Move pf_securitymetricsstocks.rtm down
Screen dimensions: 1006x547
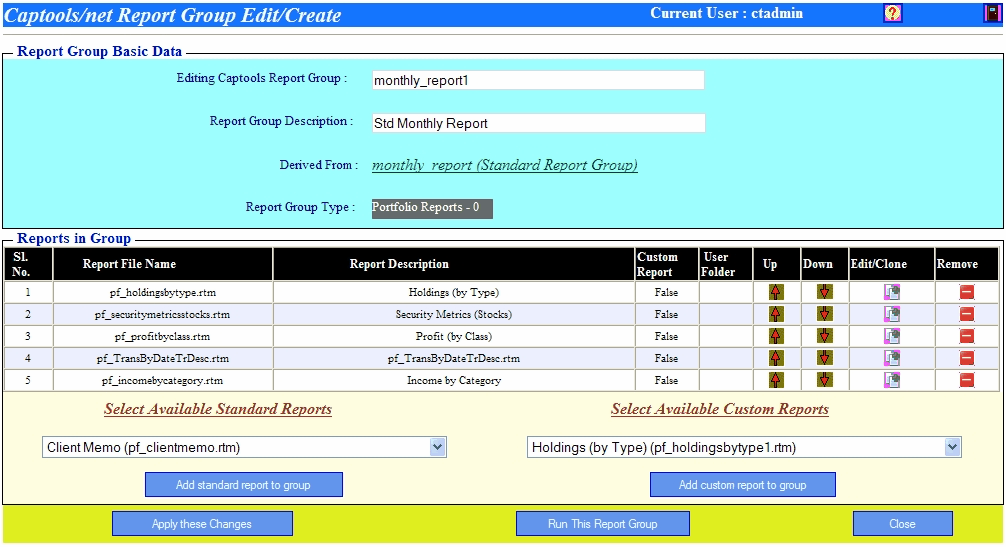pos(824,314)
